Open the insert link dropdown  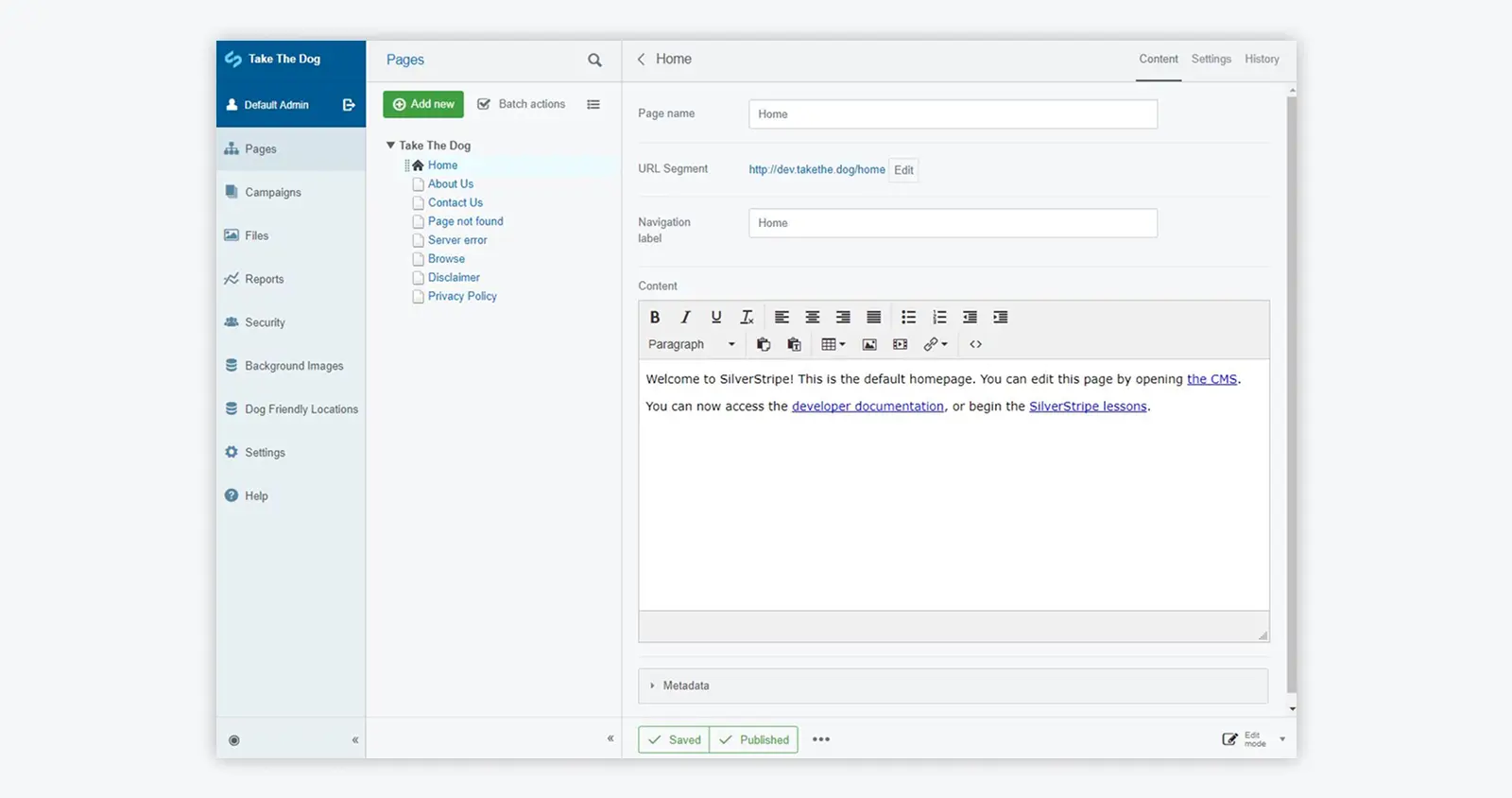936,345
